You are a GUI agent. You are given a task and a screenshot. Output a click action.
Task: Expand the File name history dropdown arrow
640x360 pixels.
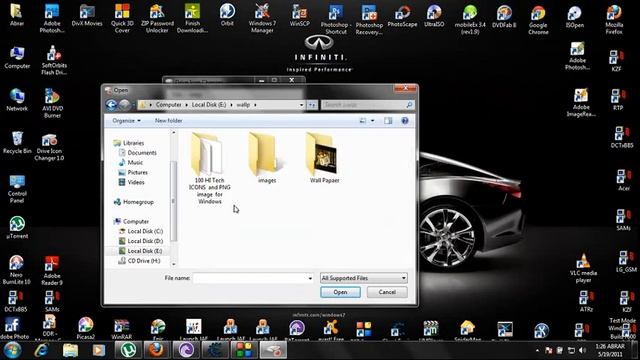click(x=310, y=278)
